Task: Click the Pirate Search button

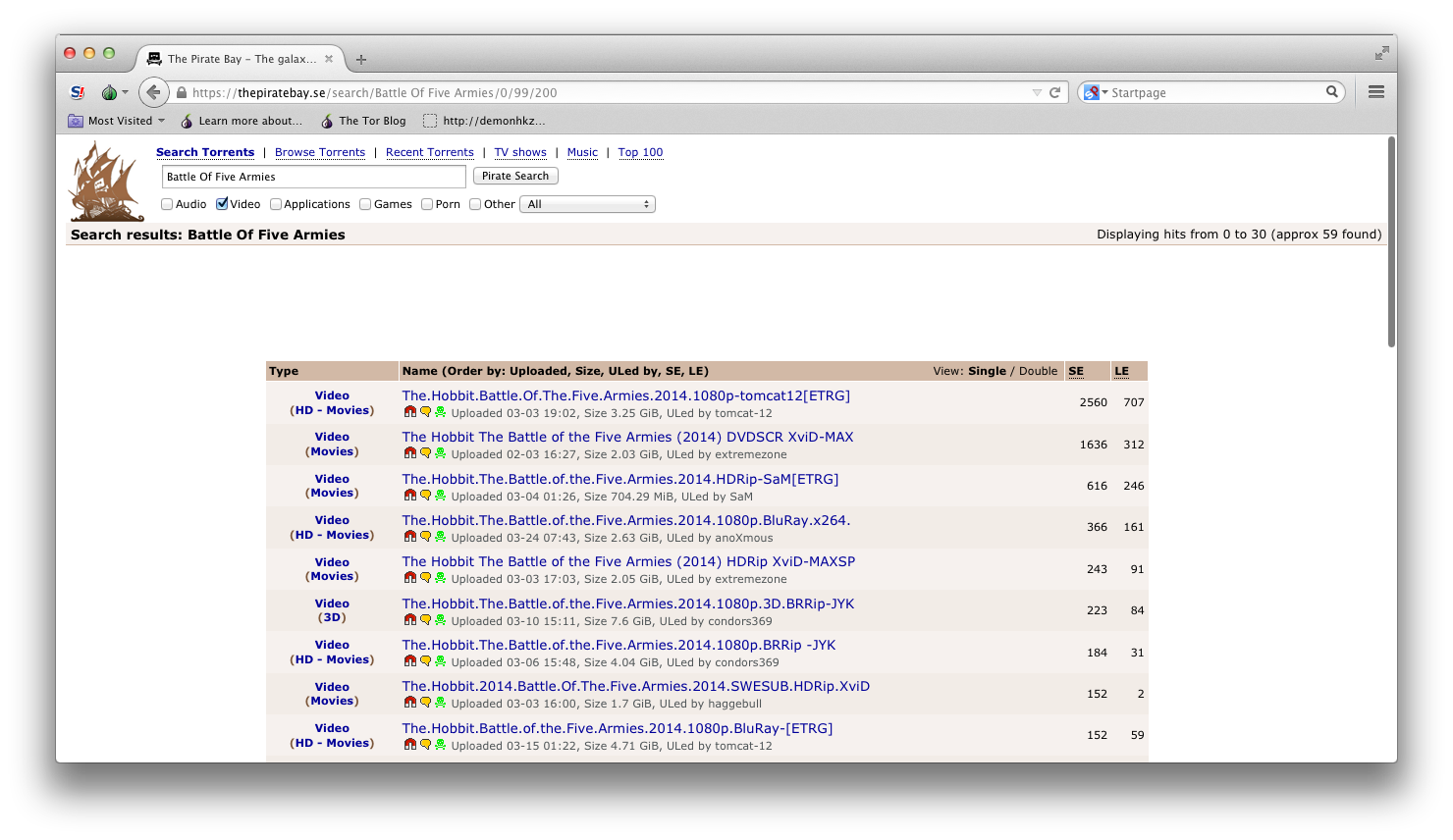Action: 515,176
